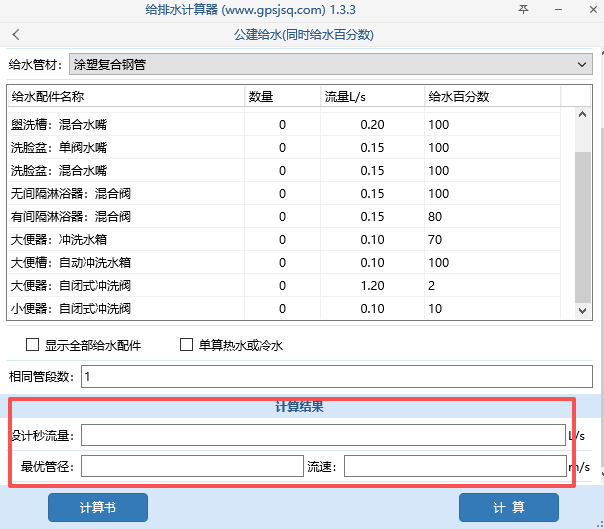Click the back arrow icon

[x=15, y=35]
